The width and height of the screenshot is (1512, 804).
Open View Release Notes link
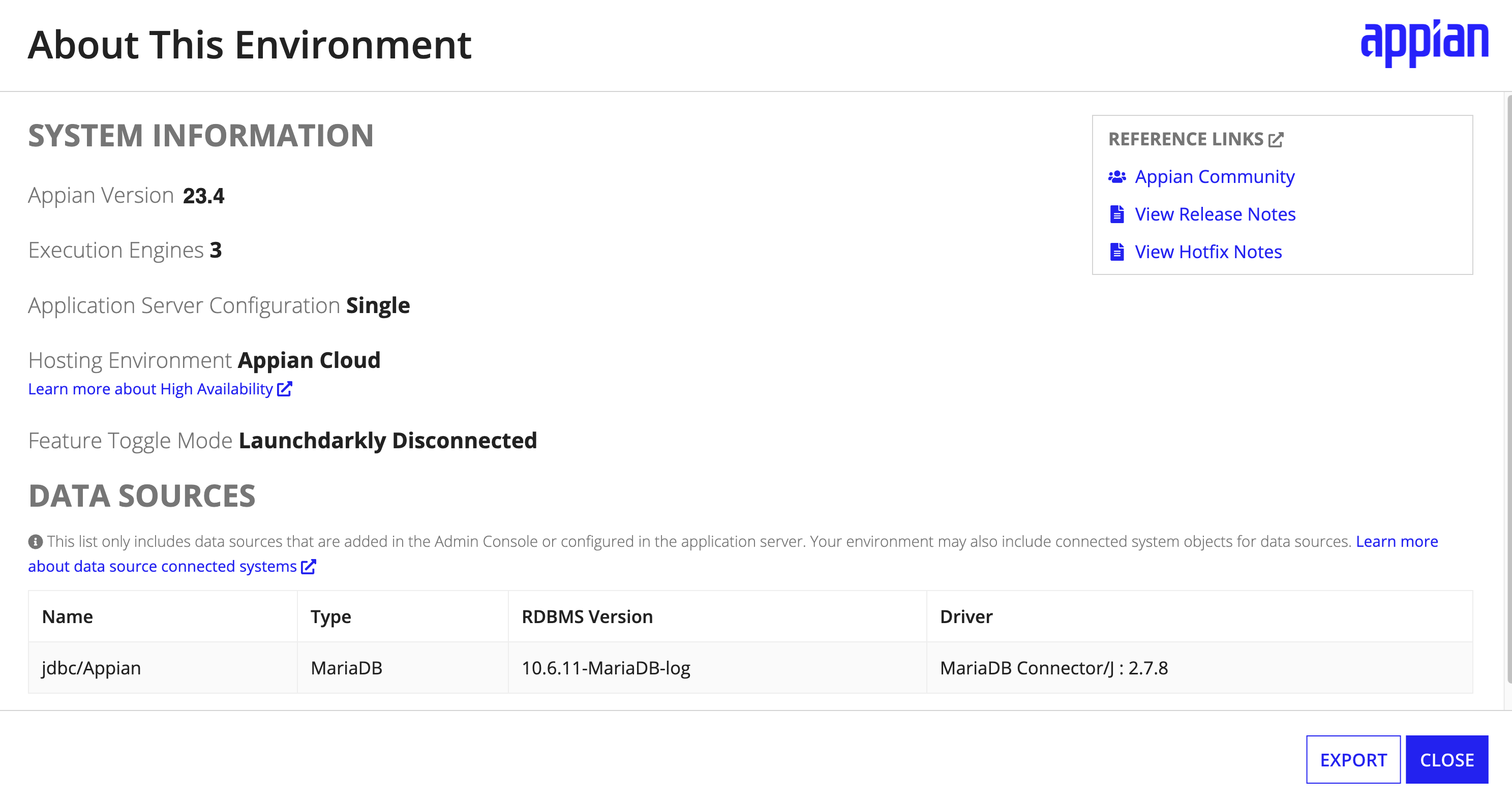(1215, 214)
